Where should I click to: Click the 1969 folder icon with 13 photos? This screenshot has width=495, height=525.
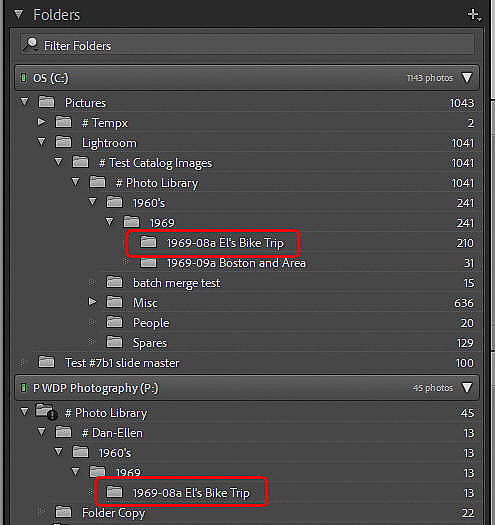pyautogui.click(x=97, y=472)
